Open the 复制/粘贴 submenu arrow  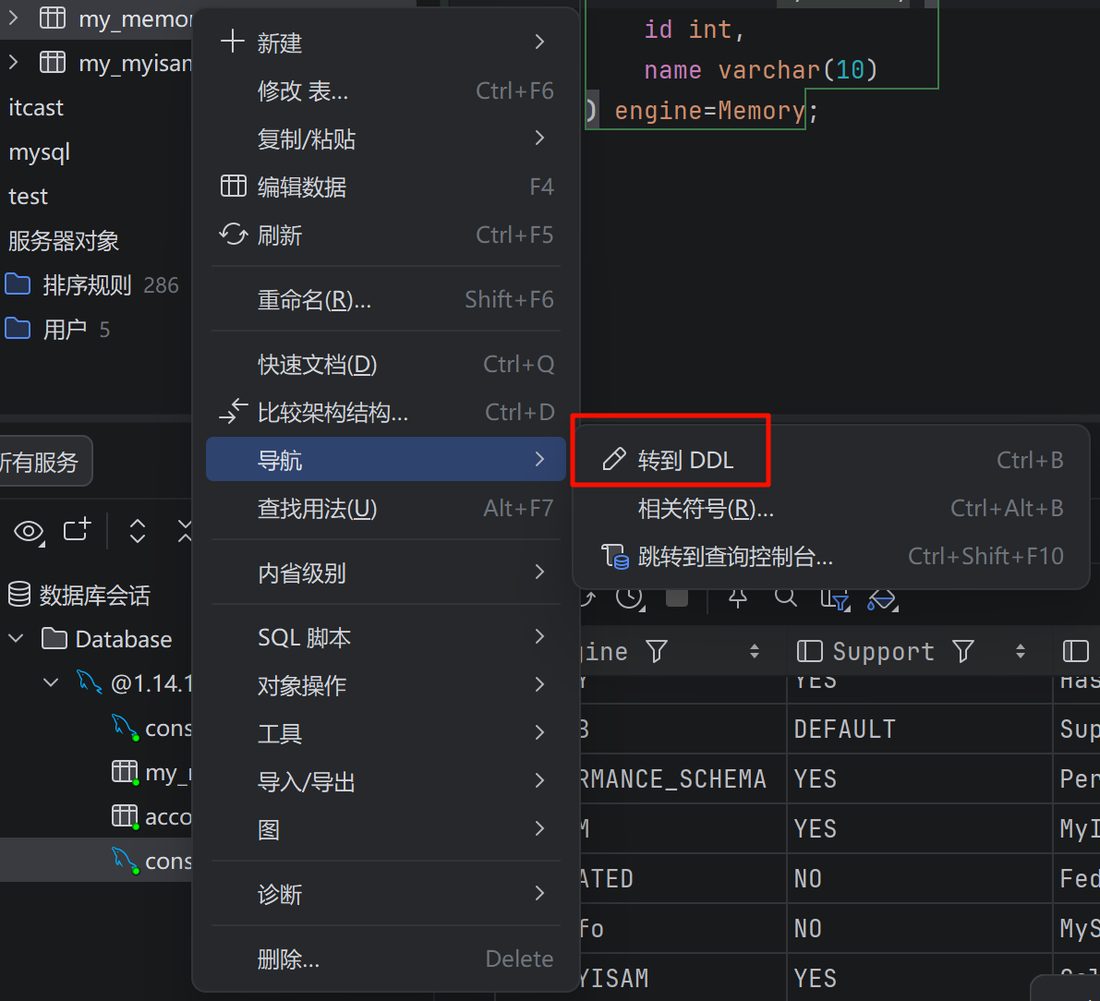tap(539, 138)
